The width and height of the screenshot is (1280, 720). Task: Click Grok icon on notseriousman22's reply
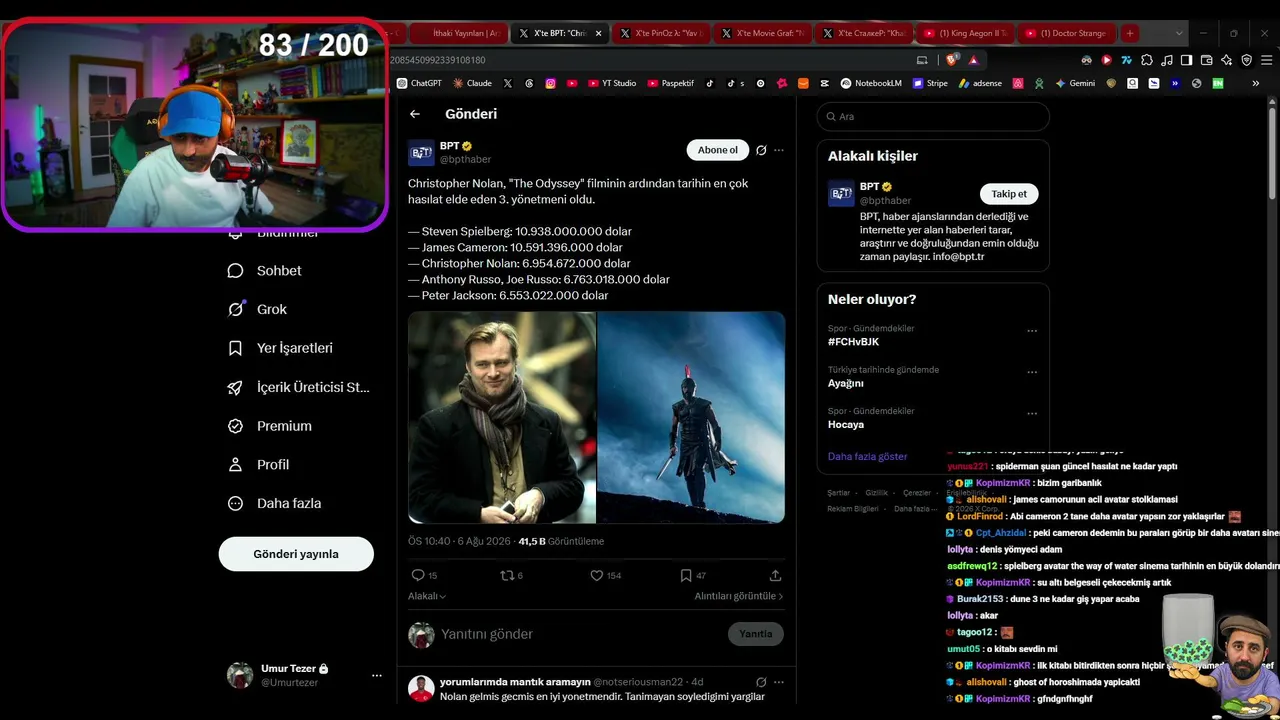pyautogui.click(x=761, y=682)
